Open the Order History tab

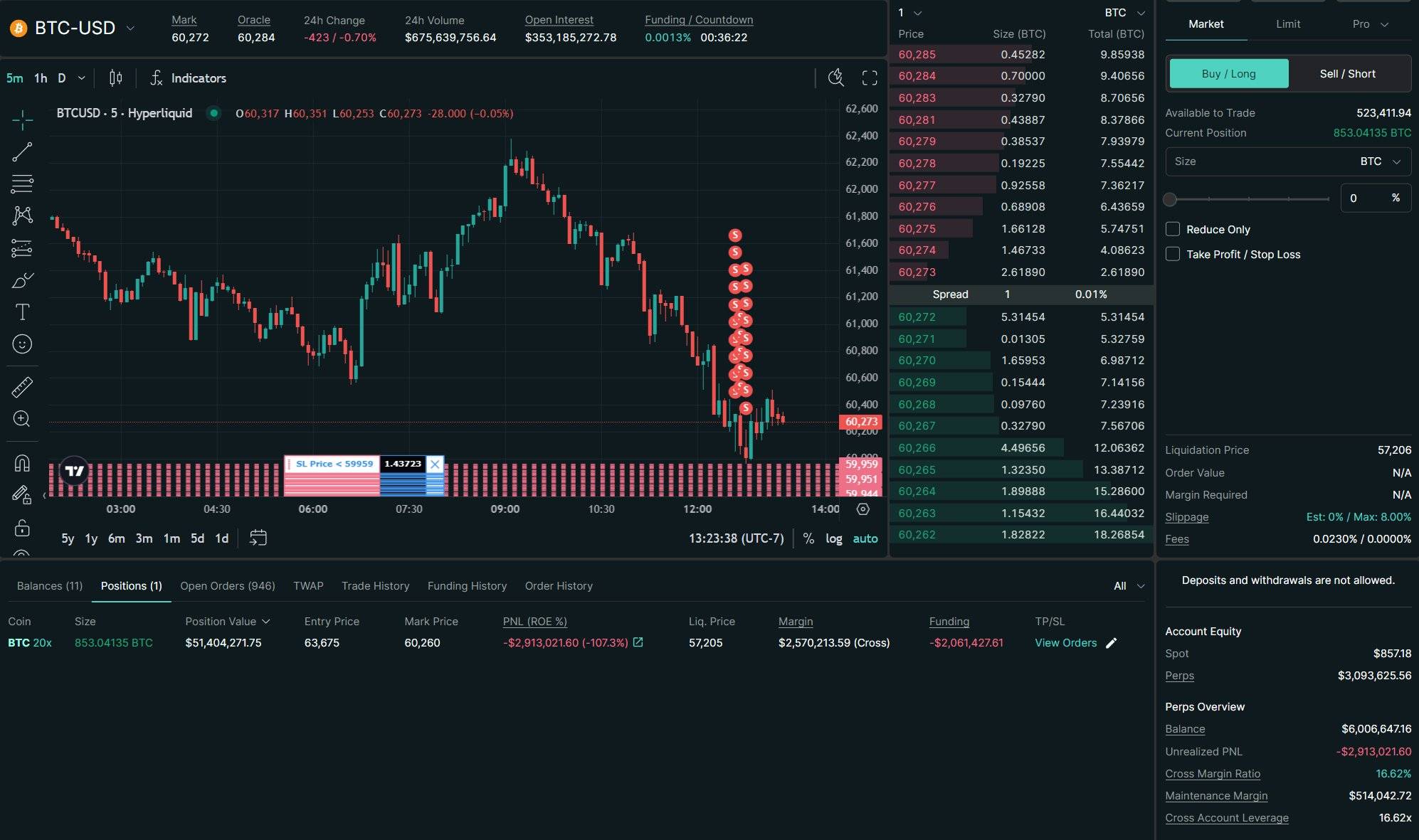pyautogui.click(x=559, y=586)
